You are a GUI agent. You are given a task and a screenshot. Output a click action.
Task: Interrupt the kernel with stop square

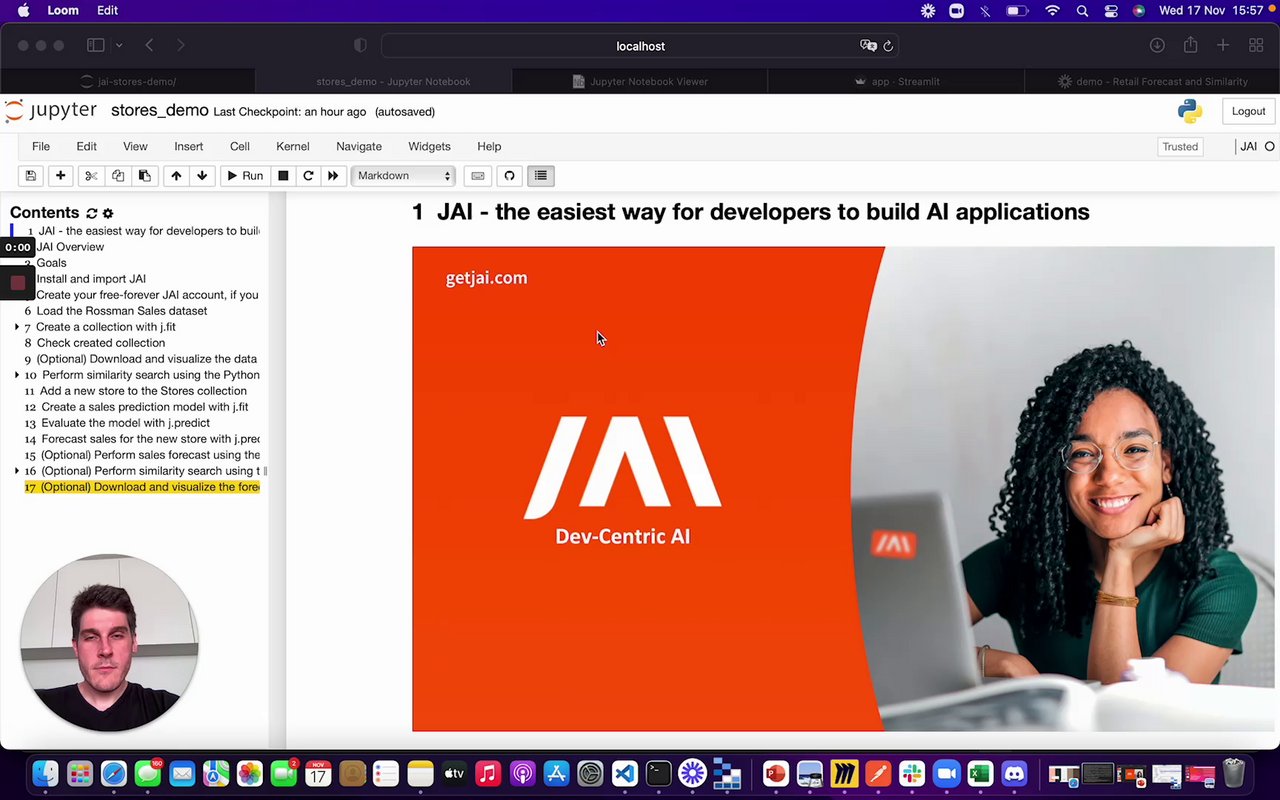click(x=283, y=176)
